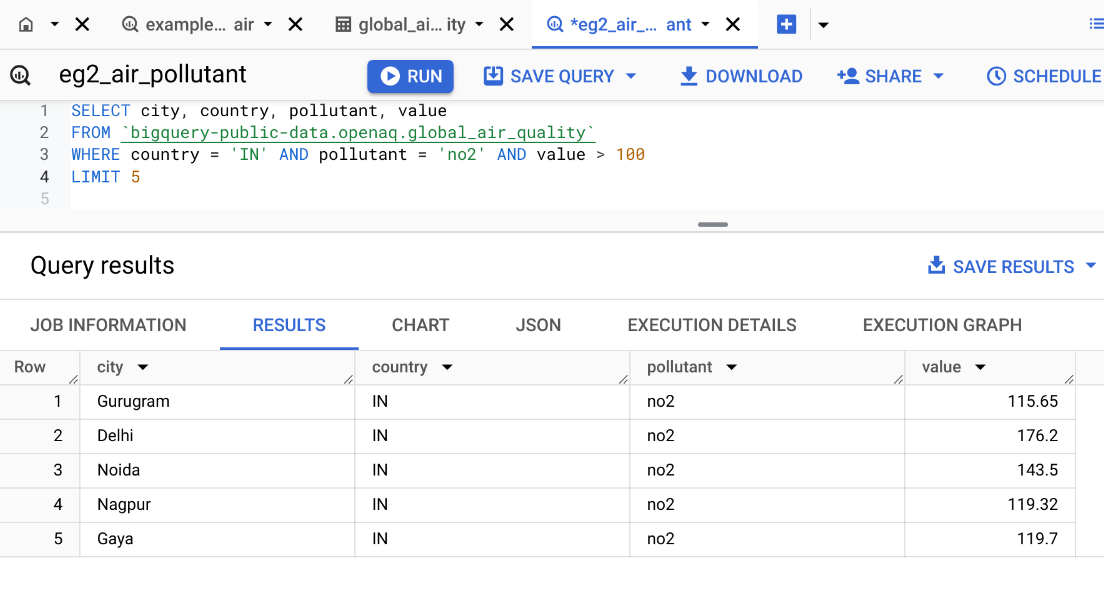Click the editor pane resize handle
This screenshot has width=1104, height=590.
pyautogui.click(x=713, y=225)
